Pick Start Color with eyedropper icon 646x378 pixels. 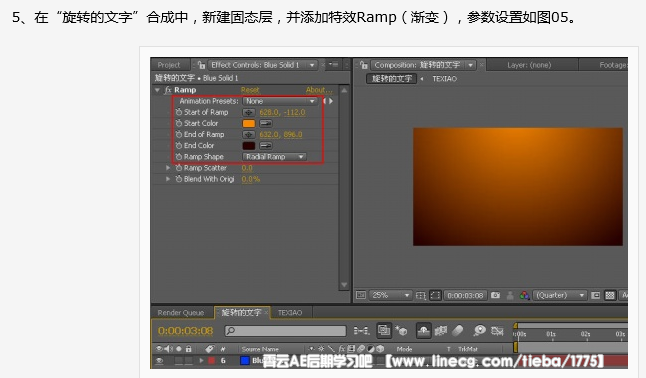(266, 123)
